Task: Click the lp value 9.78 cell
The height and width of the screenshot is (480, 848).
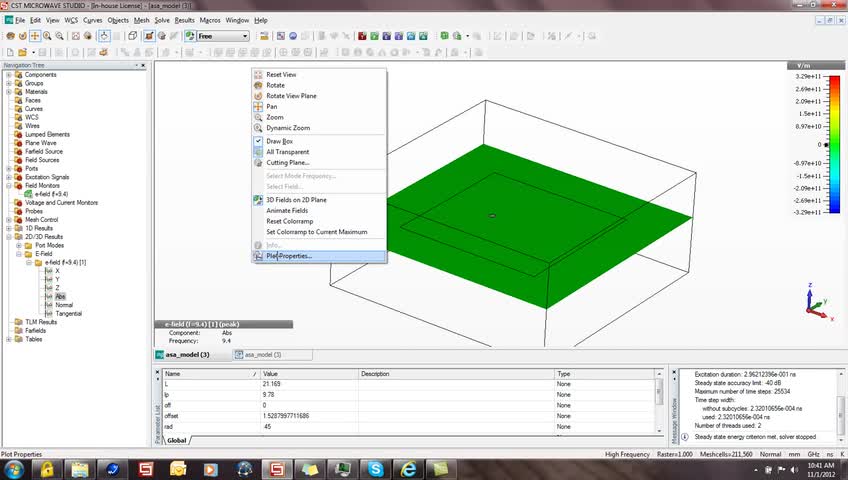Action: pyautogui.click(x=309, y=395)
